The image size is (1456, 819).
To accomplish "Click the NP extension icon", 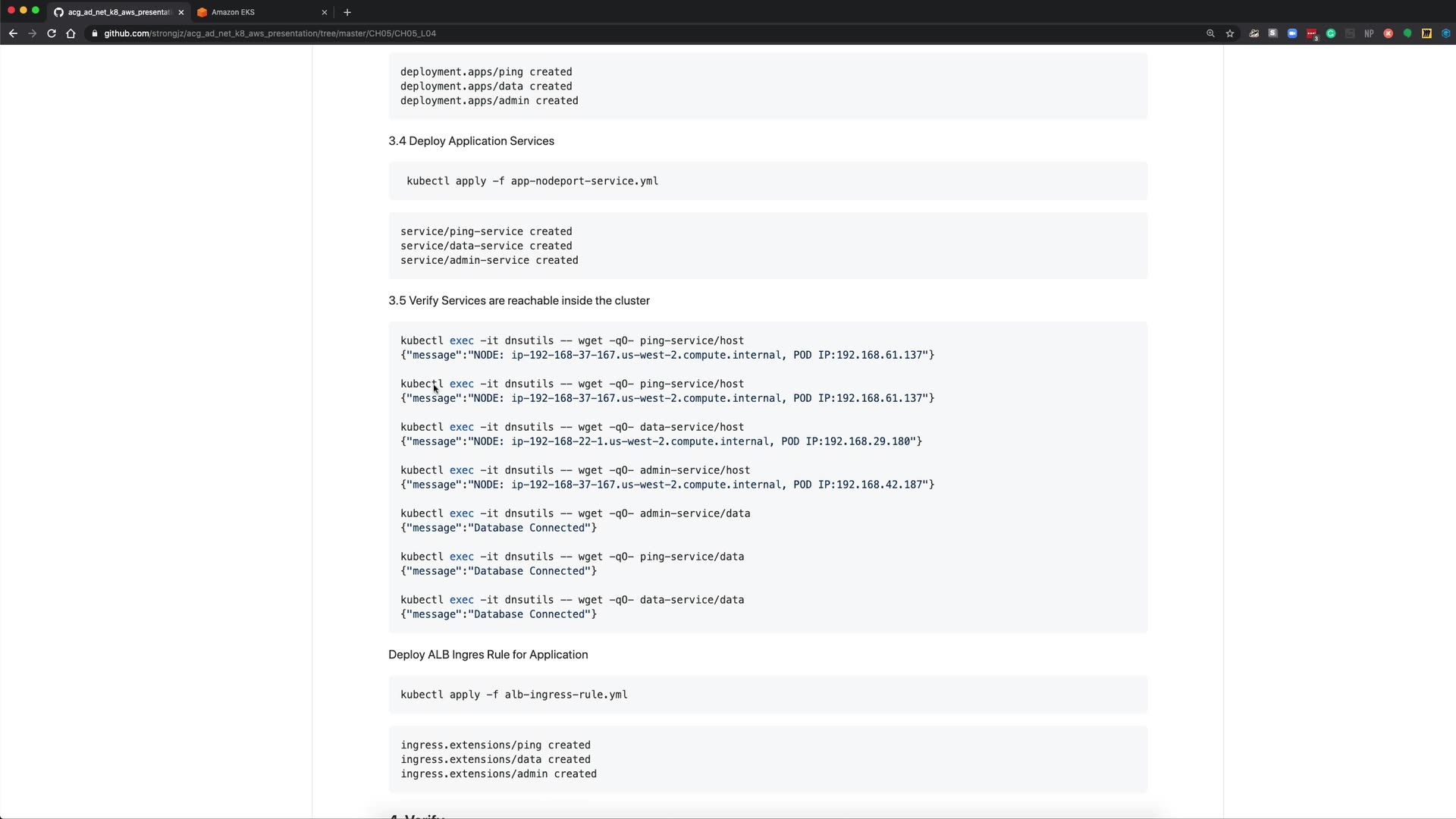I will click(1369, 33).
